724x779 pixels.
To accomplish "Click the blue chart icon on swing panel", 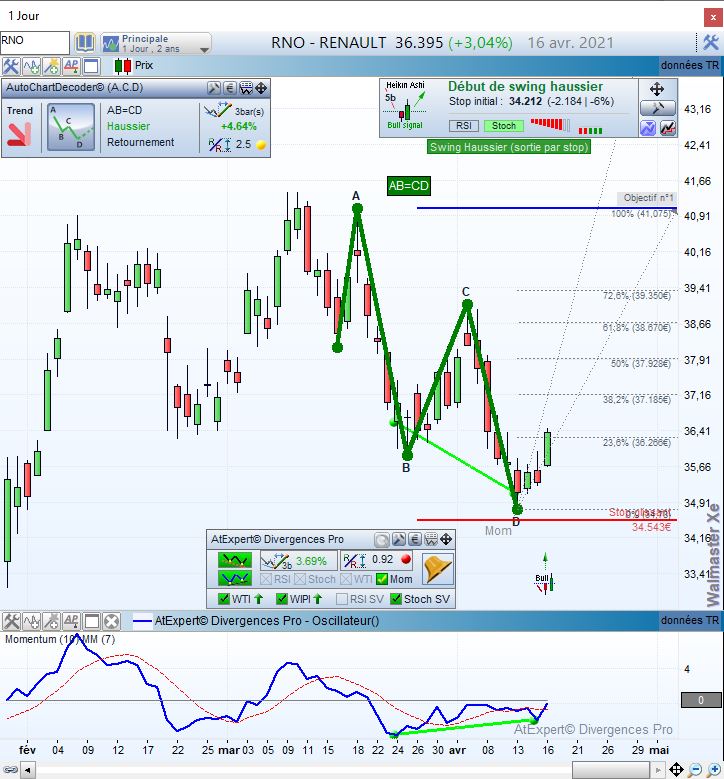I will tap(648, 128).
